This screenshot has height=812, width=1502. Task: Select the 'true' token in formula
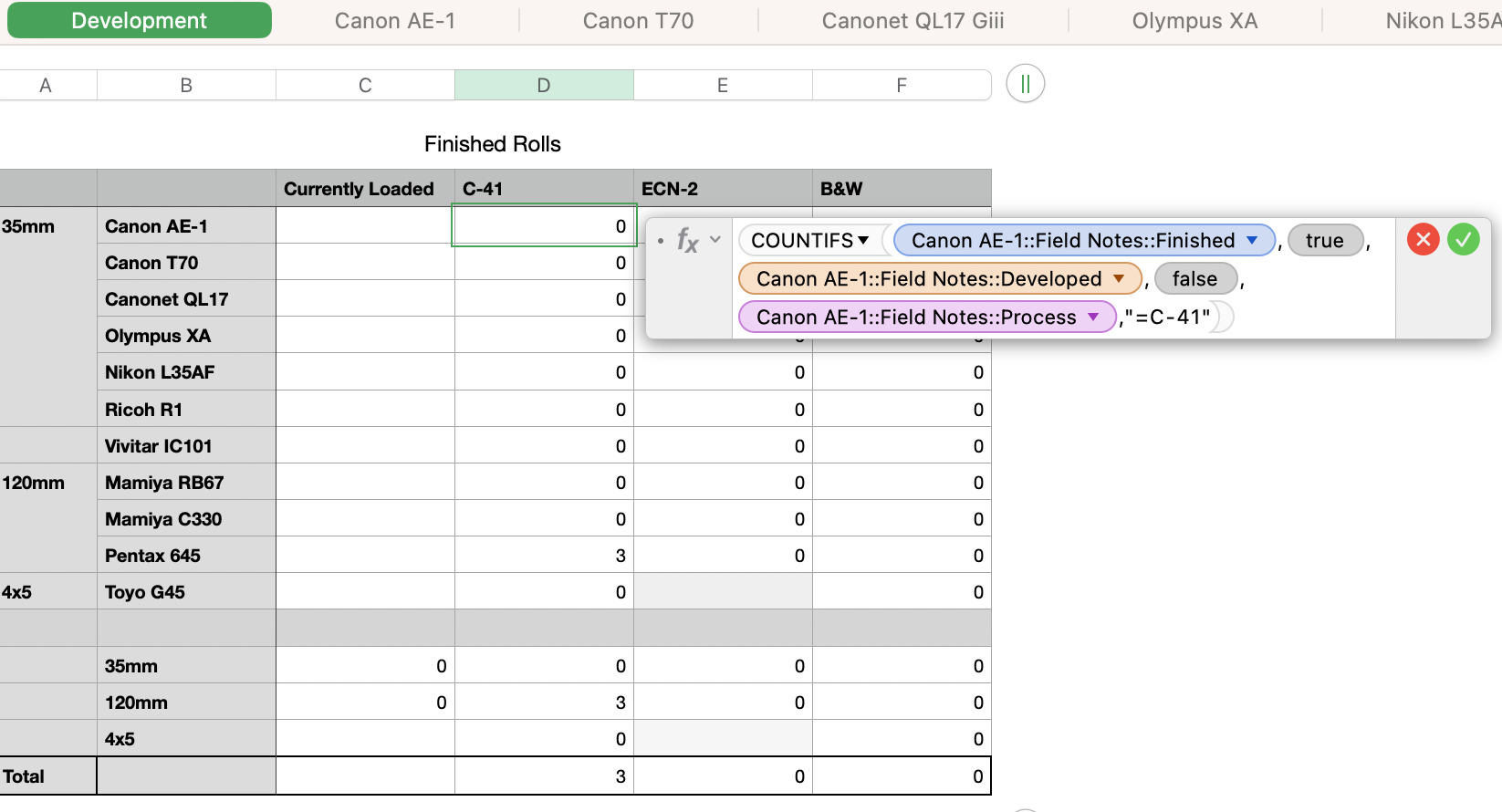tap(1325, 241)
